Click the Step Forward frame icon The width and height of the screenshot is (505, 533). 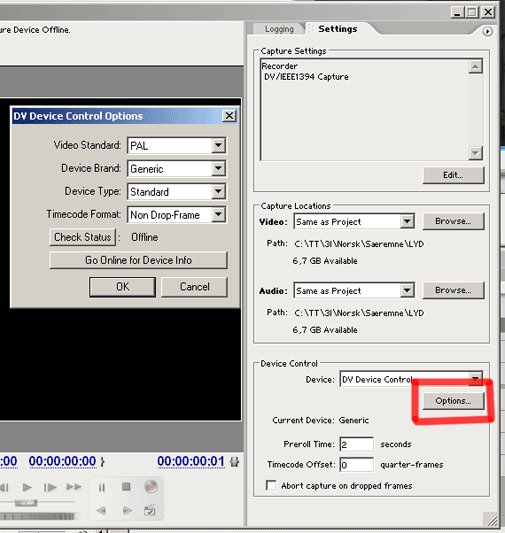tap(50, 487)
